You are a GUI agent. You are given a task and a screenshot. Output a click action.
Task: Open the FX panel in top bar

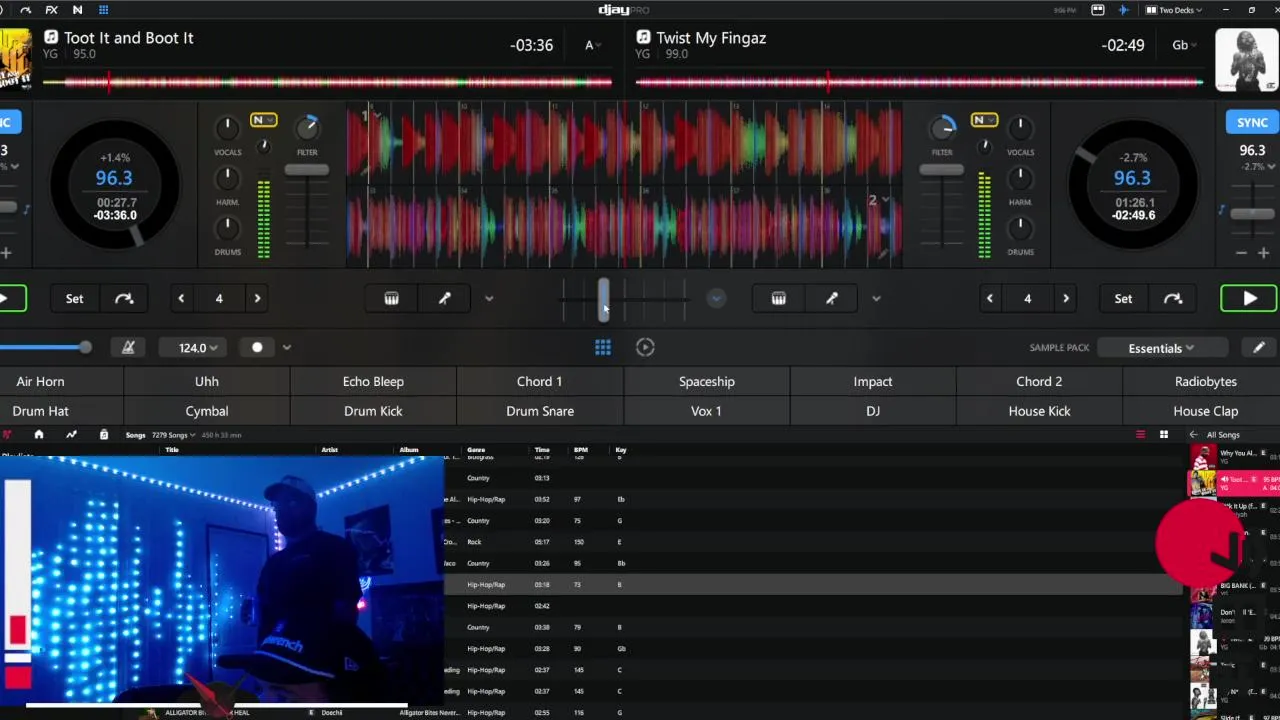click(51, 10)
